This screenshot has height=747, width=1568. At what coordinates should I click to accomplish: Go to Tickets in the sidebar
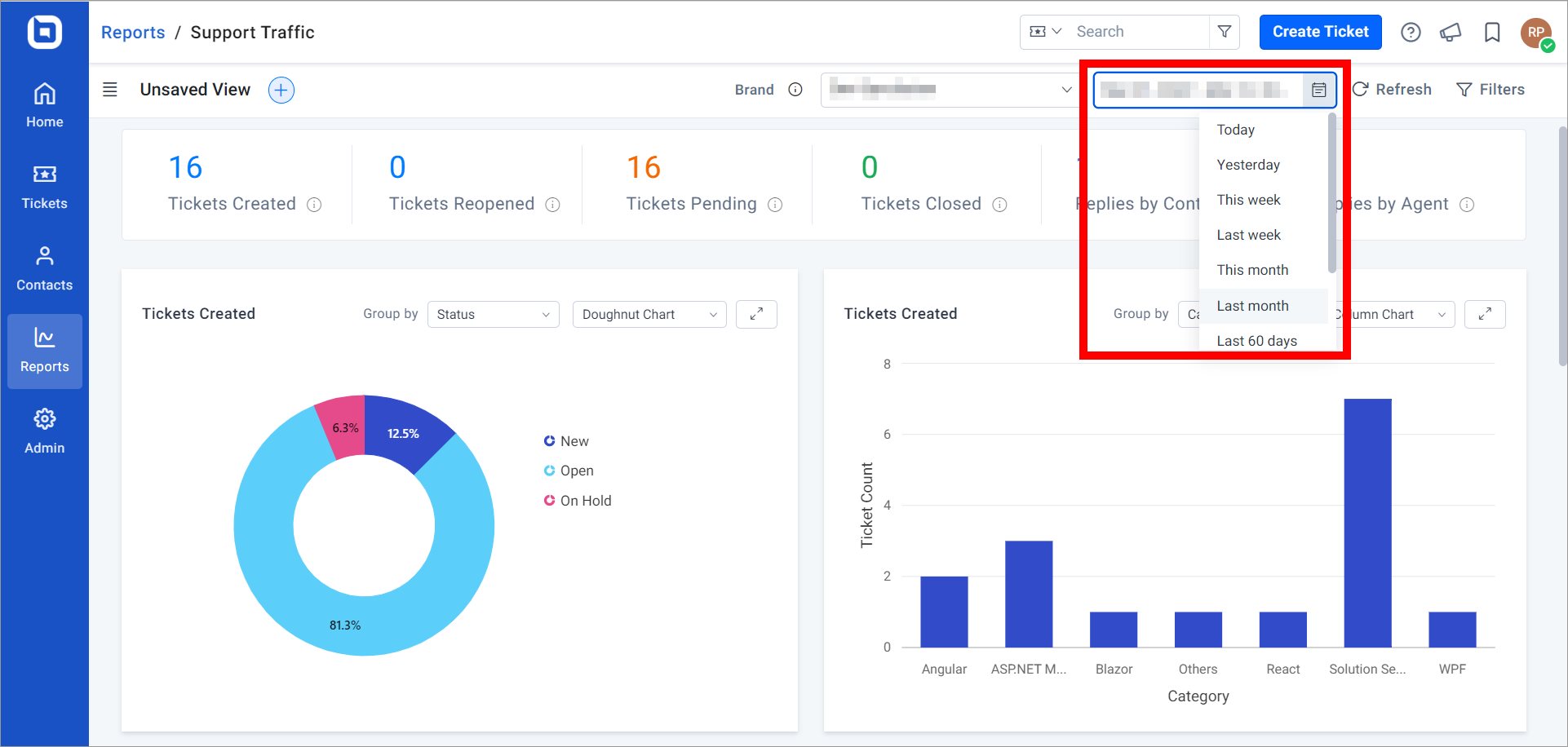pyautogui.click(x=44, y=188)
